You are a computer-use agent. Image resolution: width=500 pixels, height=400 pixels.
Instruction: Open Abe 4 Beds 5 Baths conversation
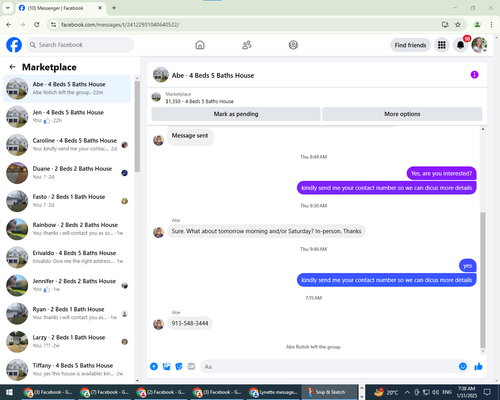67,88
